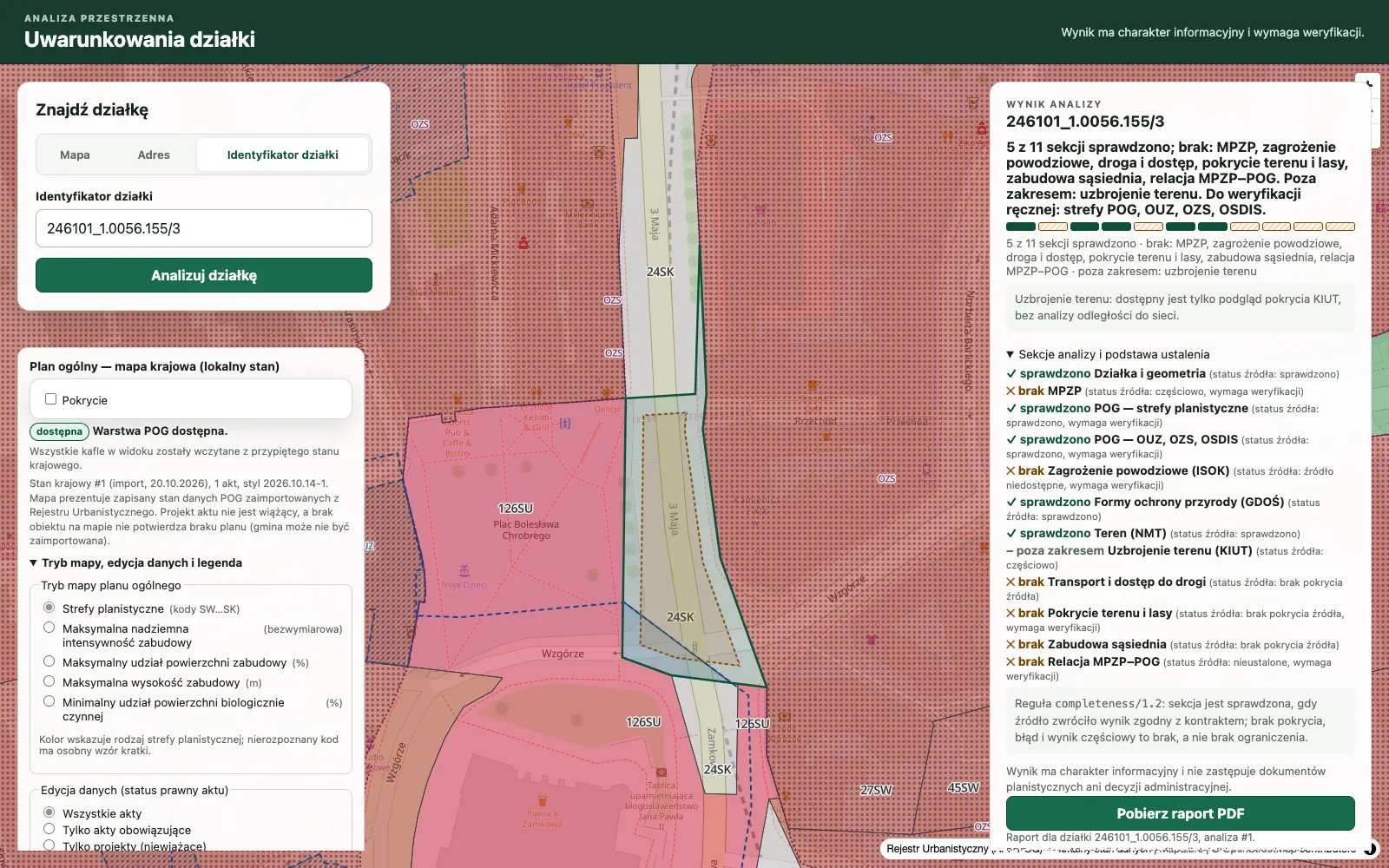Viewport: 1389px width, 868px height.
Task: Click the first green progress bar segment
Action: [1021, 227]
